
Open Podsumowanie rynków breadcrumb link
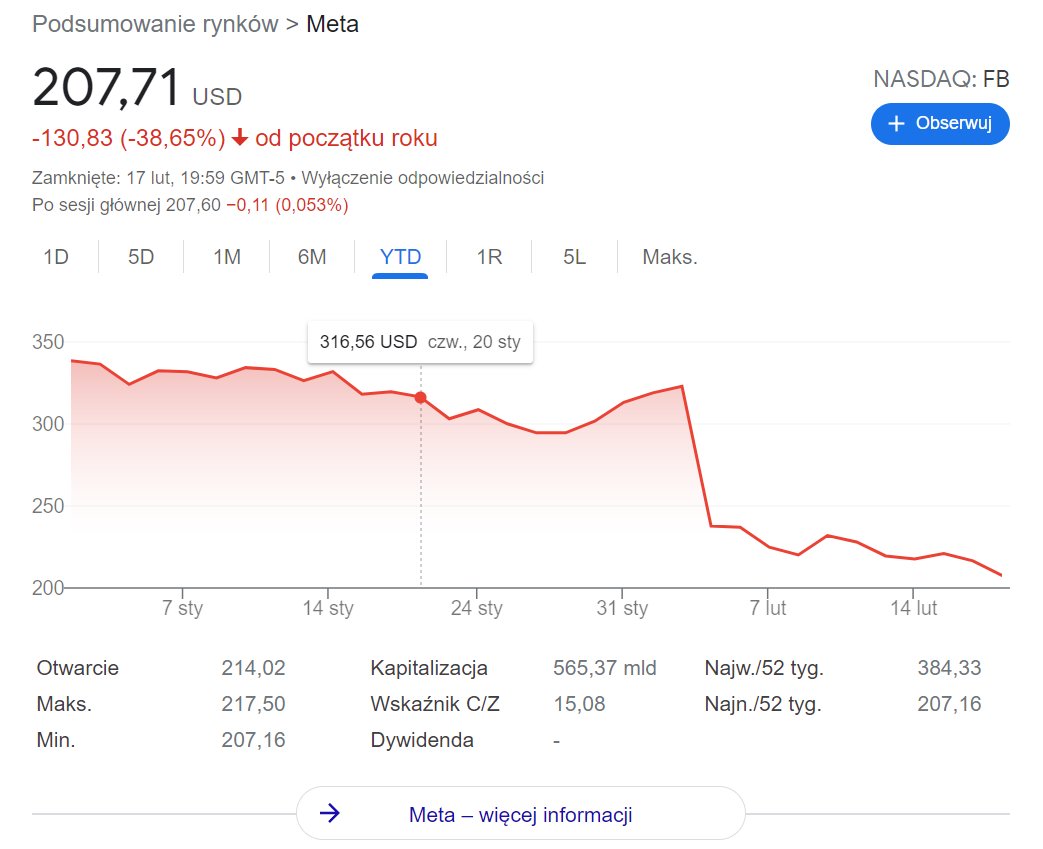point(155,24)
